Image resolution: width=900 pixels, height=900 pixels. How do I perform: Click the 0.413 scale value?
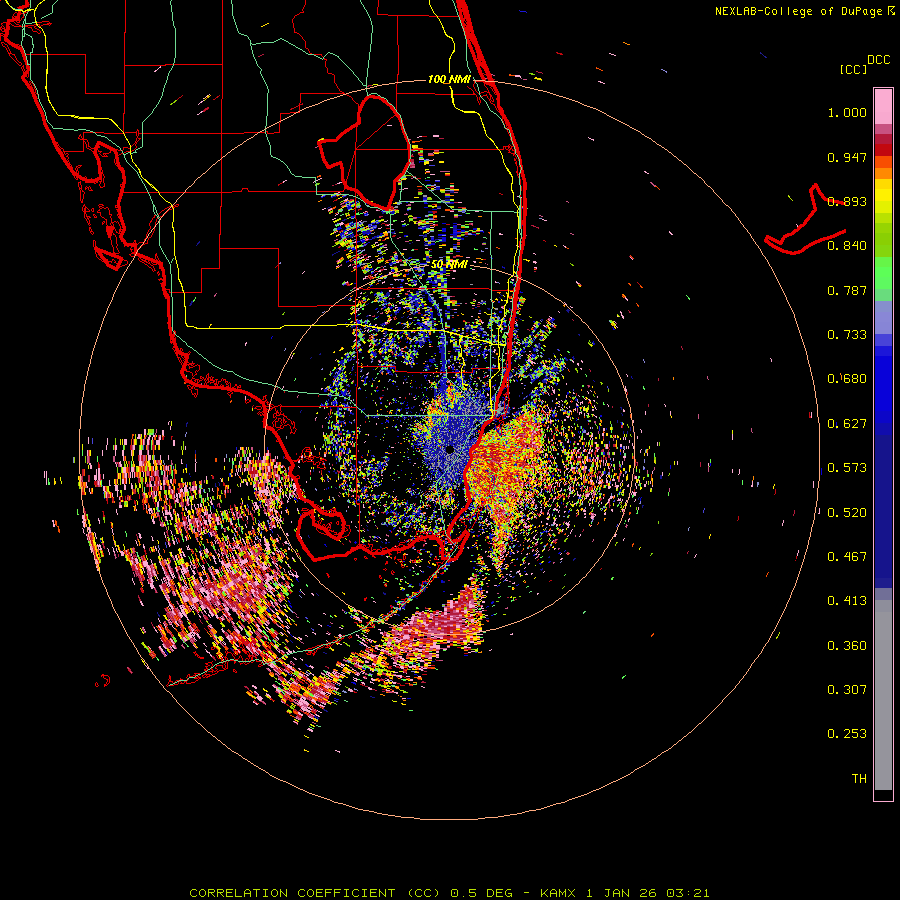point(847,601)
